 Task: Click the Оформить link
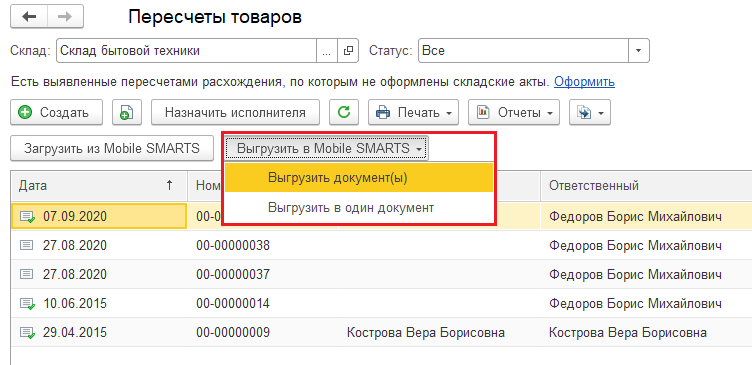(584, 82)
